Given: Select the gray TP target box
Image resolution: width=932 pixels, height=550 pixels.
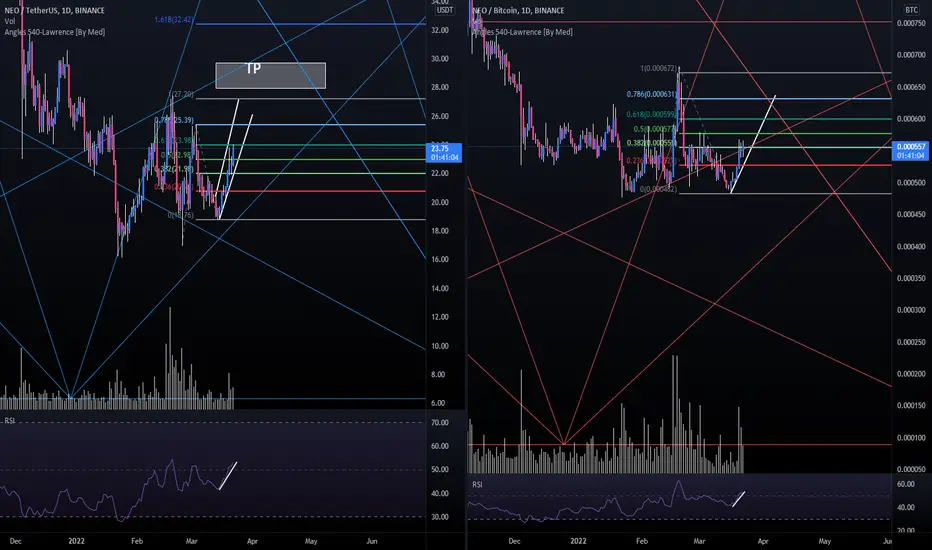Looking at the screenshot, I should pos(270,76).
